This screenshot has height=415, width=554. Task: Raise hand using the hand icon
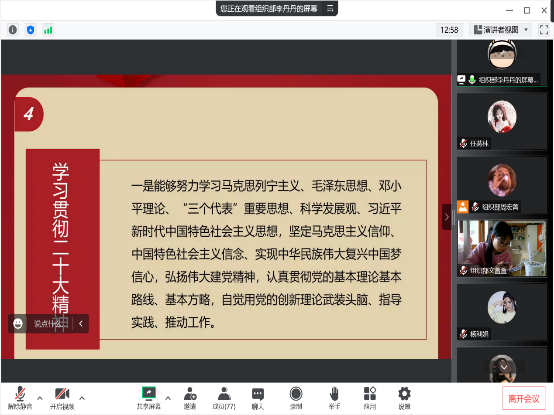coord(334,398)
